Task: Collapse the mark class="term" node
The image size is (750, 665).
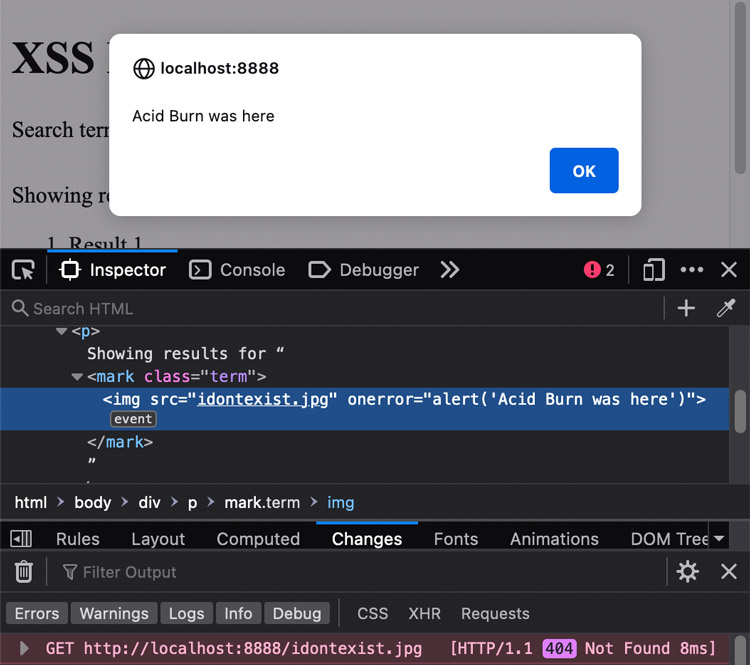Action: pyautogui.click(x=77, y=377)
